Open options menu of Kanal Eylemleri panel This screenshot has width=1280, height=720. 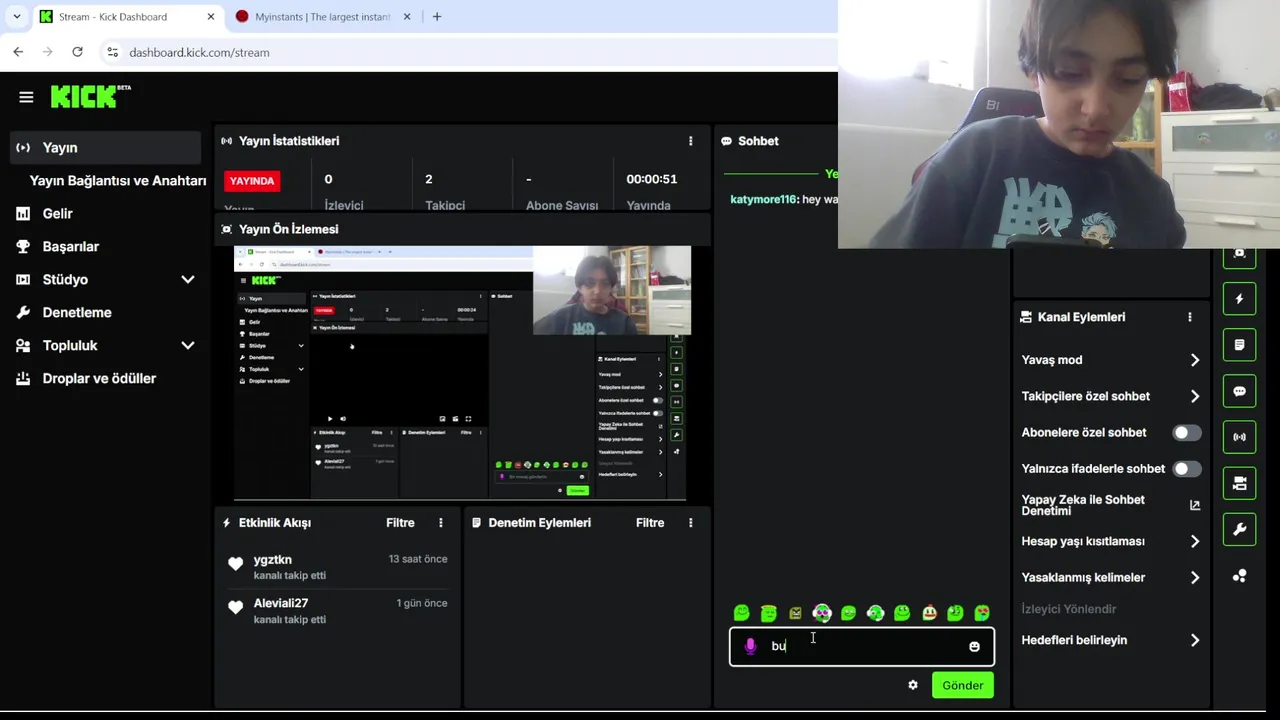coord(1189,317)
